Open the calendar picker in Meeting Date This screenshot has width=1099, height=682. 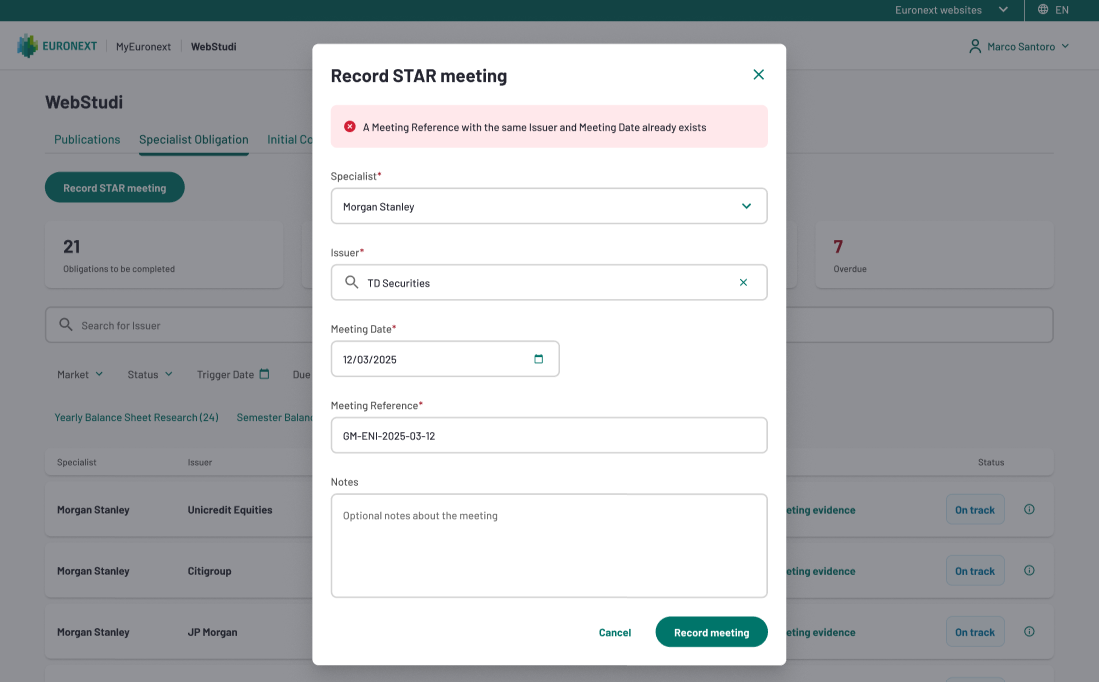point(538,359)
